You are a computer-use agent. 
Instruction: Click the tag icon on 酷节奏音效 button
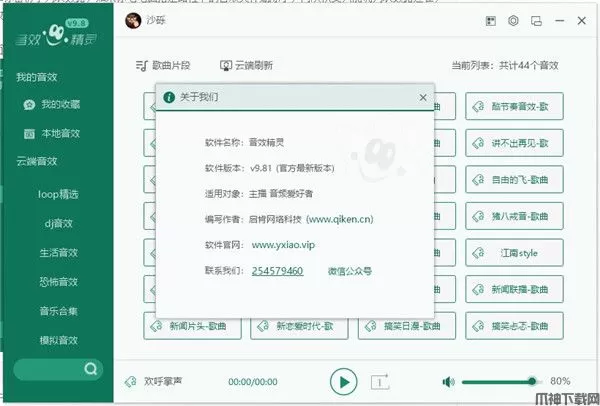point(478,106)
